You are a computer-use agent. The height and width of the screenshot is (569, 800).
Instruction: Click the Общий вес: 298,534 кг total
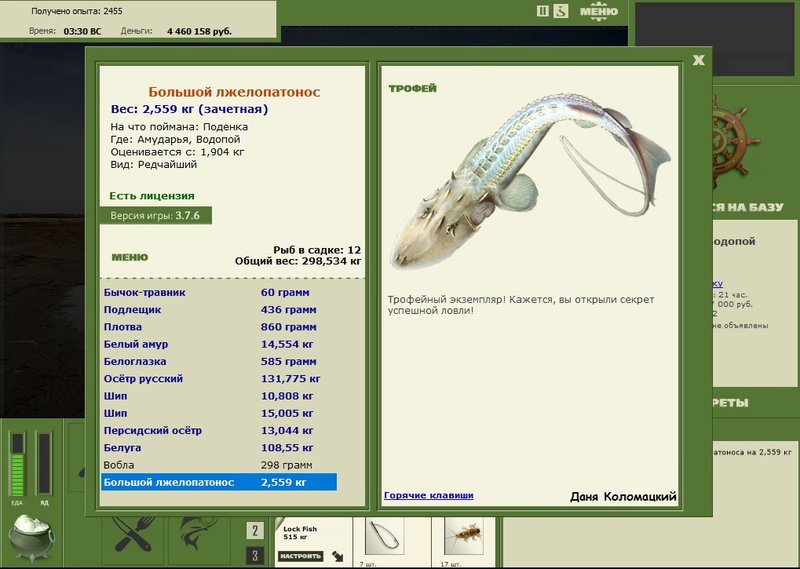click(298, 261)
